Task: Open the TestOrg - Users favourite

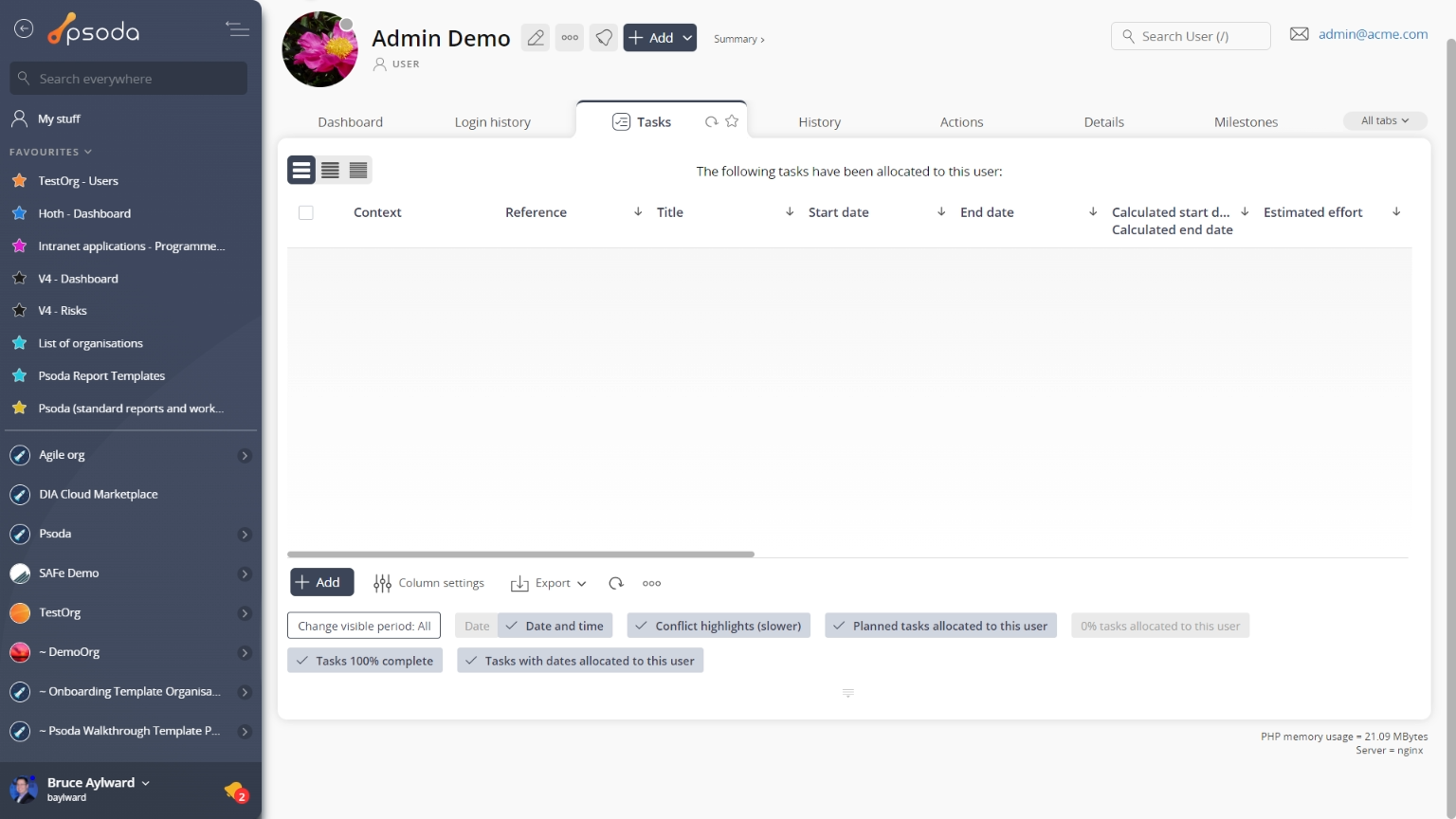Action: coord(78,181)
